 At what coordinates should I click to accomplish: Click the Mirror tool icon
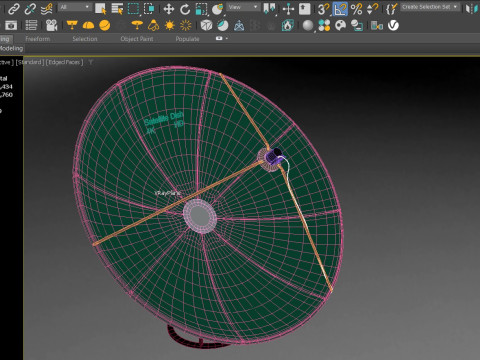click(x=471, y=9)
